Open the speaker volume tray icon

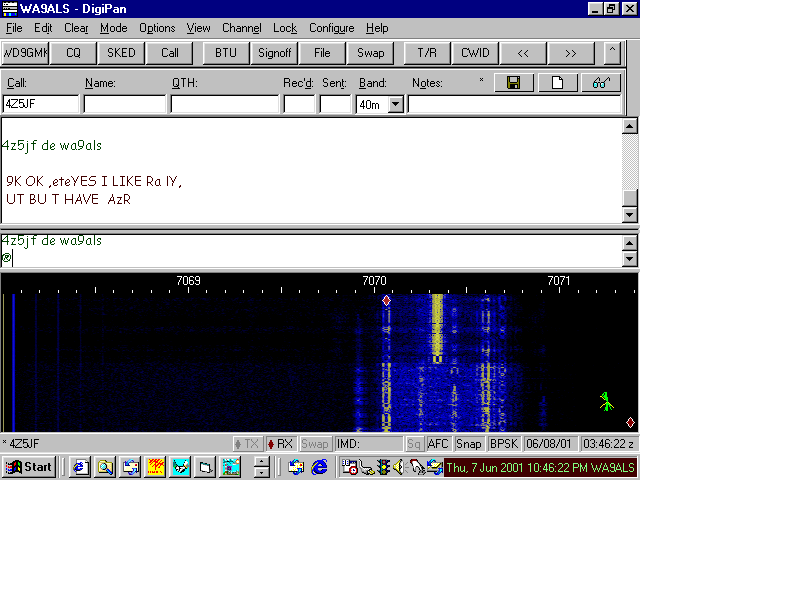(x=399, y=467)
